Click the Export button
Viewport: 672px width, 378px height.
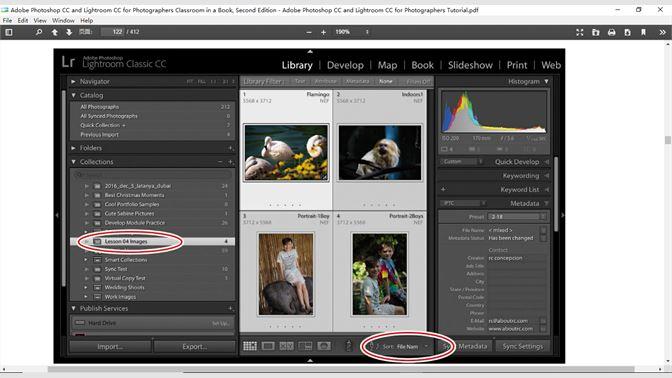click(x=195, y=346)
